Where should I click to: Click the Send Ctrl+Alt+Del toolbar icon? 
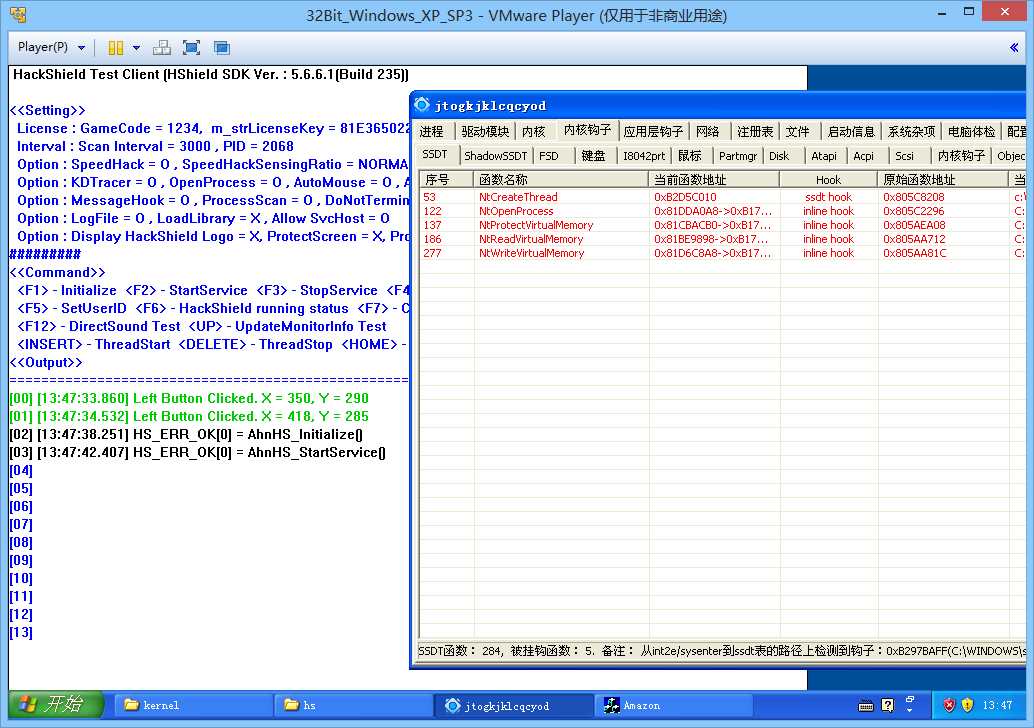point(162,47)
